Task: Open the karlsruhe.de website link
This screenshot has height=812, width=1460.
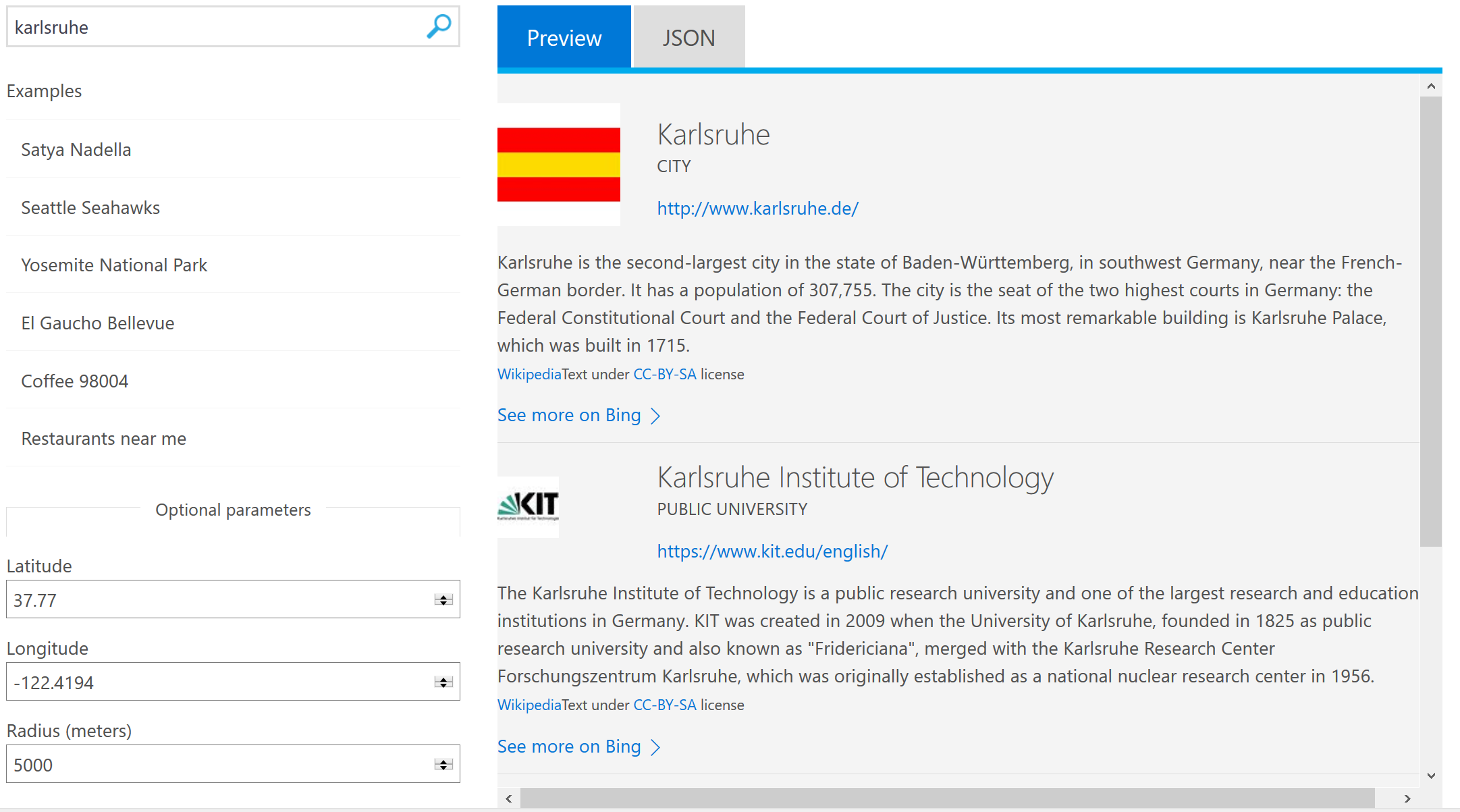Action: pyautogui.click(x=757, y=209)
